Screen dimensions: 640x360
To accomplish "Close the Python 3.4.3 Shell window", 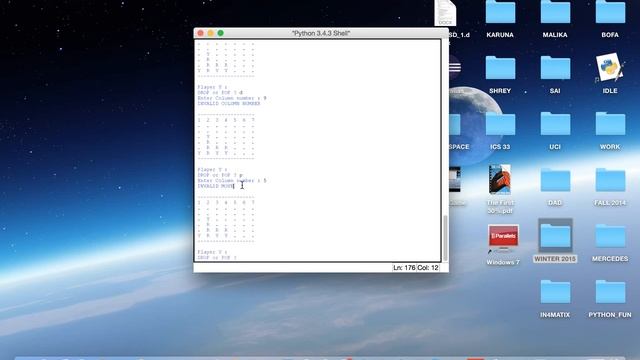I will point(200,33).
